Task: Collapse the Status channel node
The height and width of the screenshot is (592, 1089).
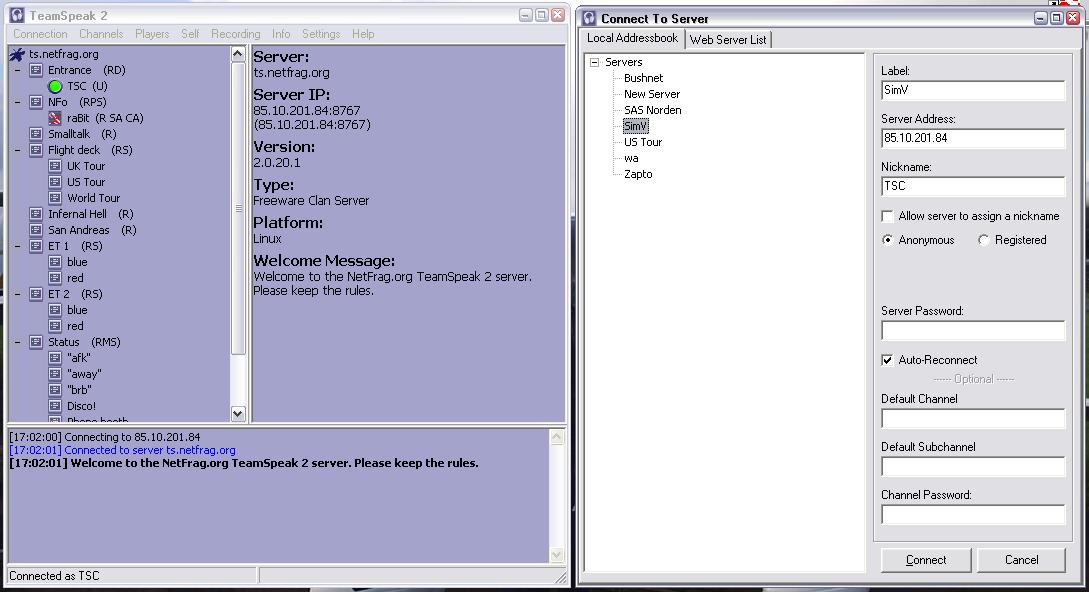Action: [x=17, y=342]
